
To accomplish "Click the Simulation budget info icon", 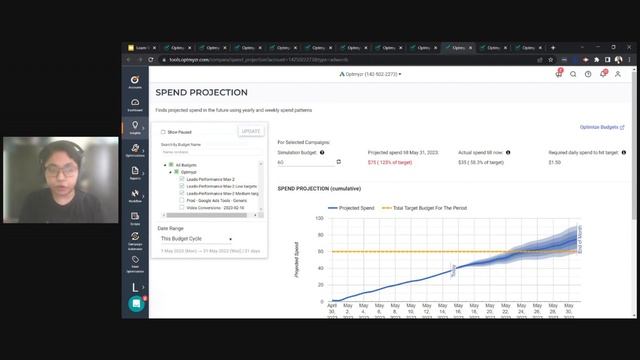I will coord(322,152).
